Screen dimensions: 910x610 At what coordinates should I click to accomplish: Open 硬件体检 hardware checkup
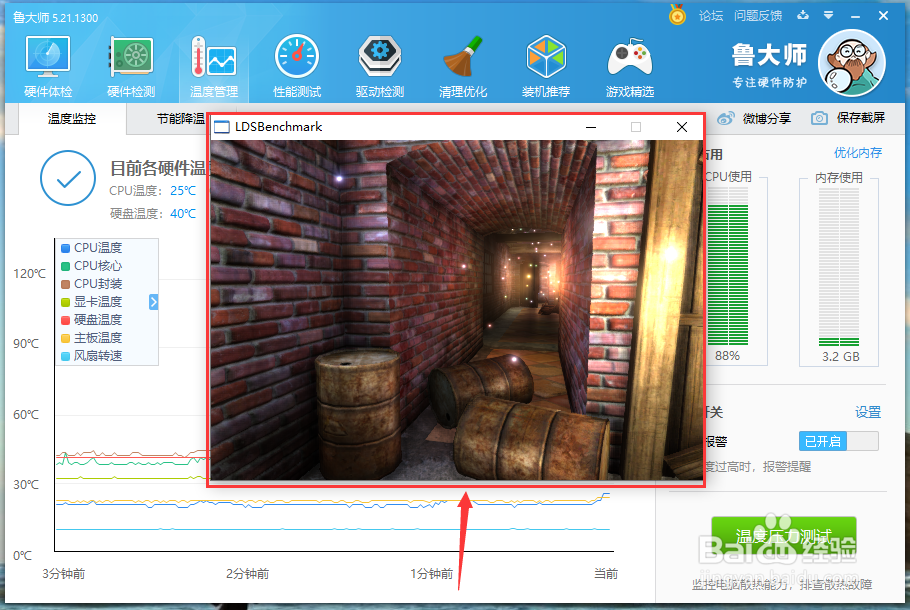48,66
